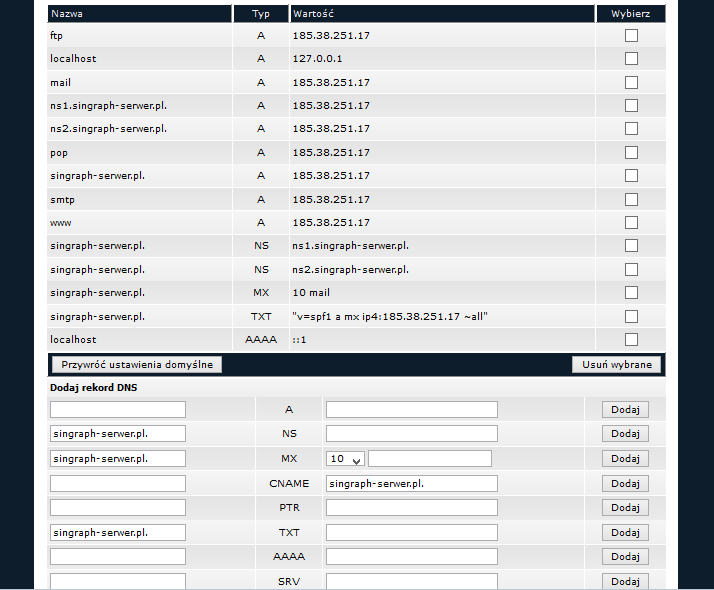Click the Wartość column header
The image size is (714, 590).
coord(442,14)
